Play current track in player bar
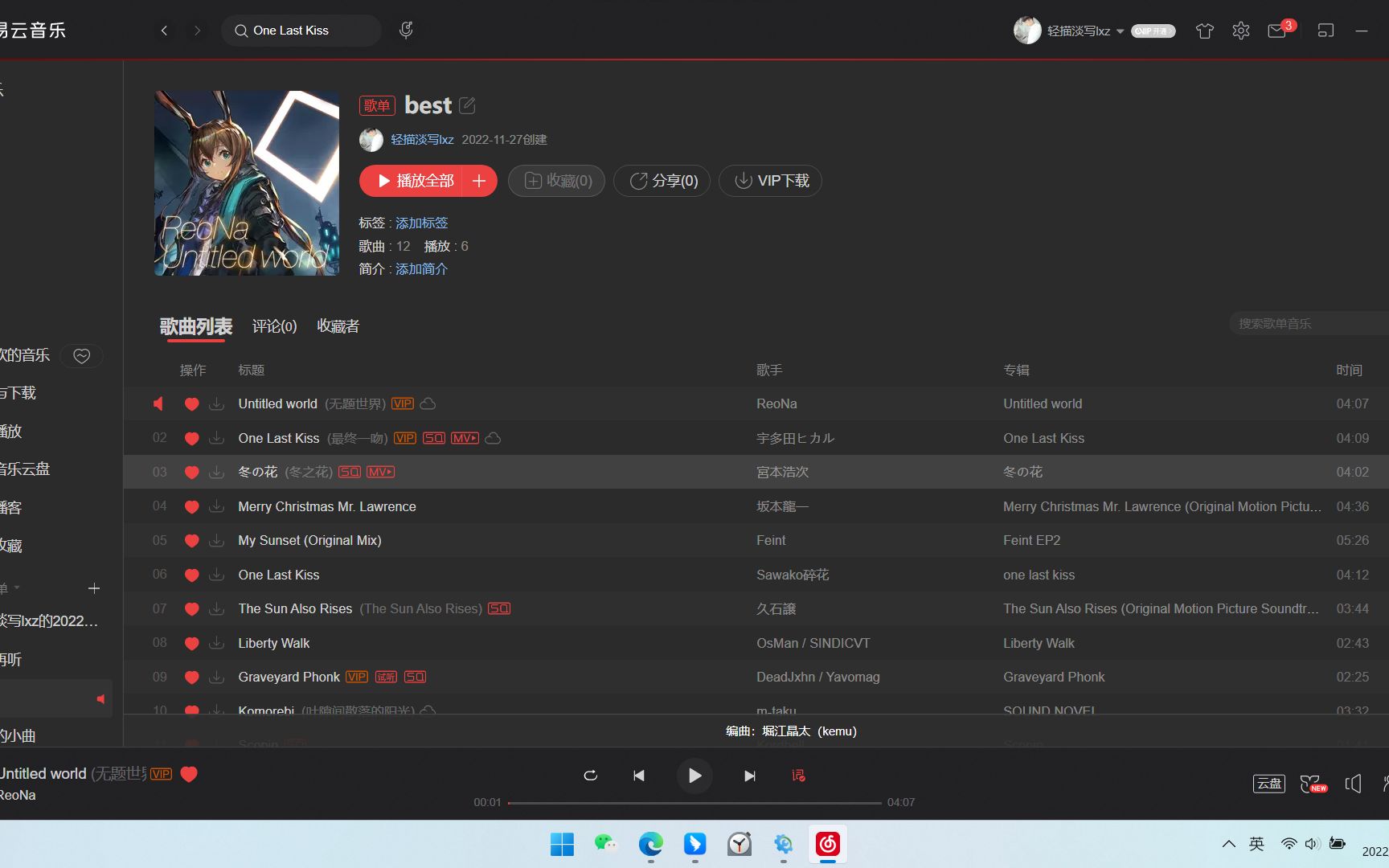Image resolution: width=1389 pixels, height=868 pixels. coord(694,776)
